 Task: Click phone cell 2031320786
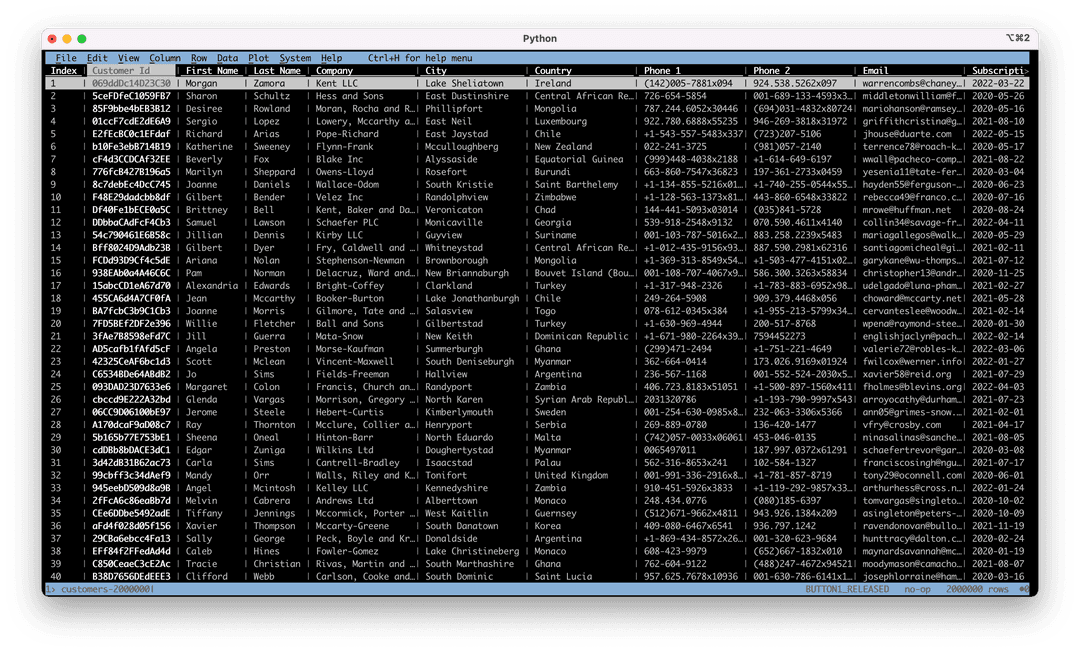669,399
